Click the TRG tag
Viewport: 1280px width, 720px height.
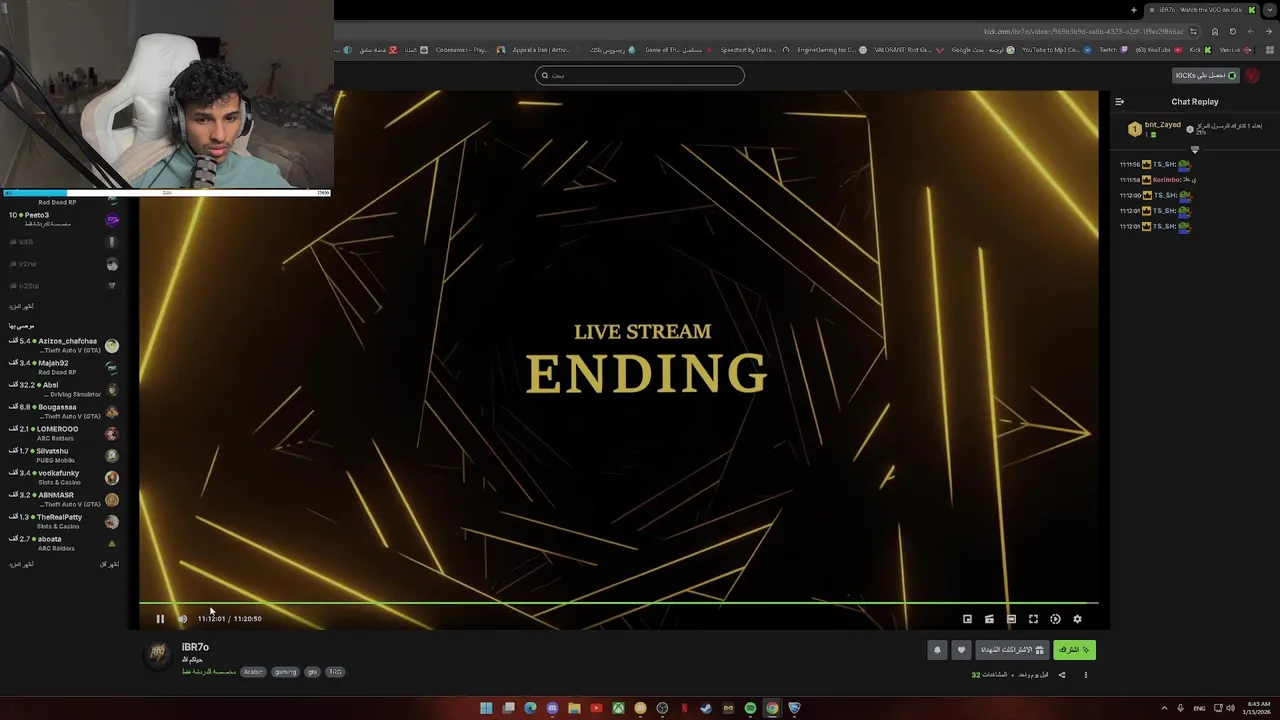pos(335,672)
